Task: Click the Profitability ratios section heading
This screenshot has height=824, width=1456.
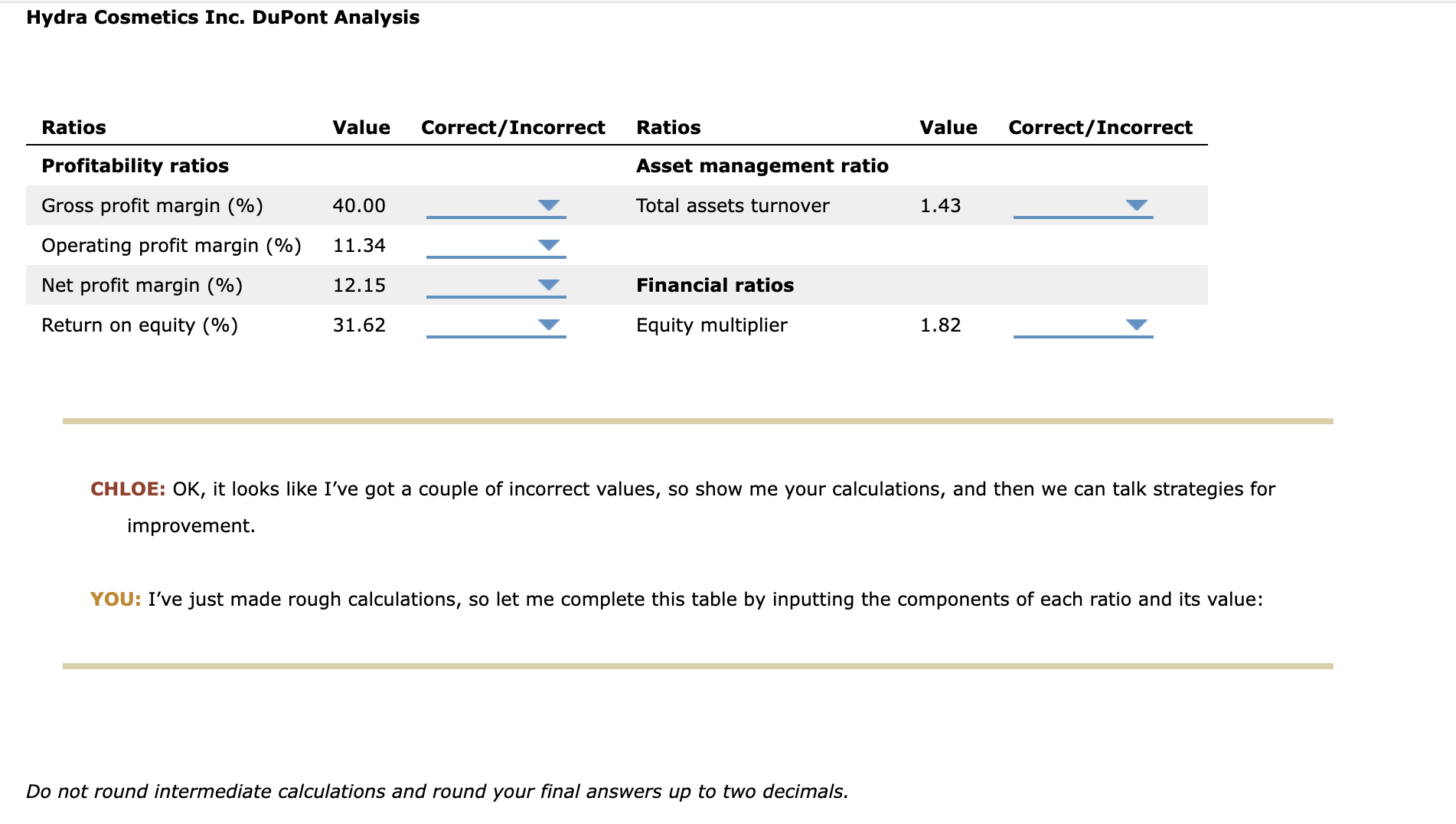Action: coord(135,165)
